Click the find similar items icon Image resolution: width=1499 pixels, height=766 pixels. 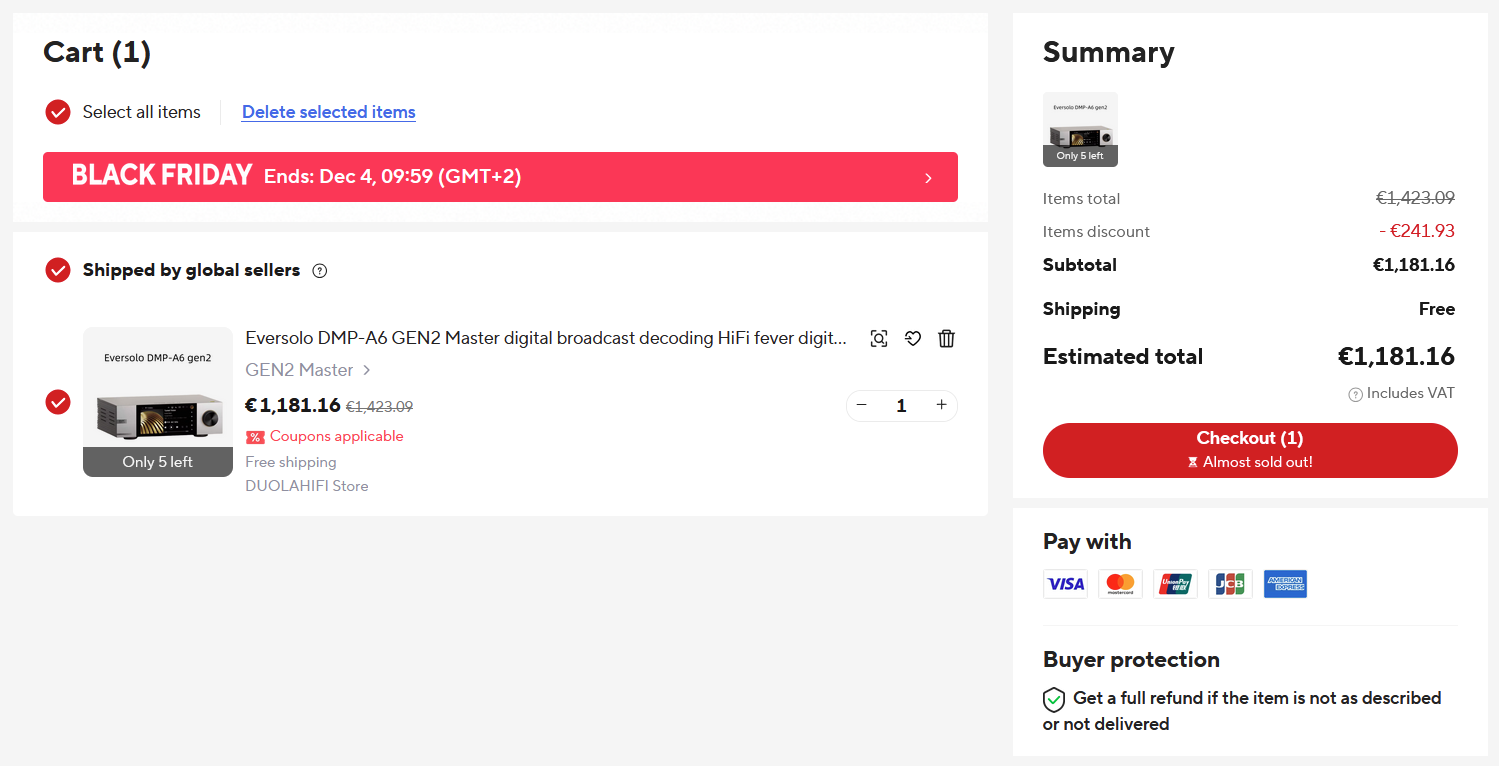tap(879, 339)
